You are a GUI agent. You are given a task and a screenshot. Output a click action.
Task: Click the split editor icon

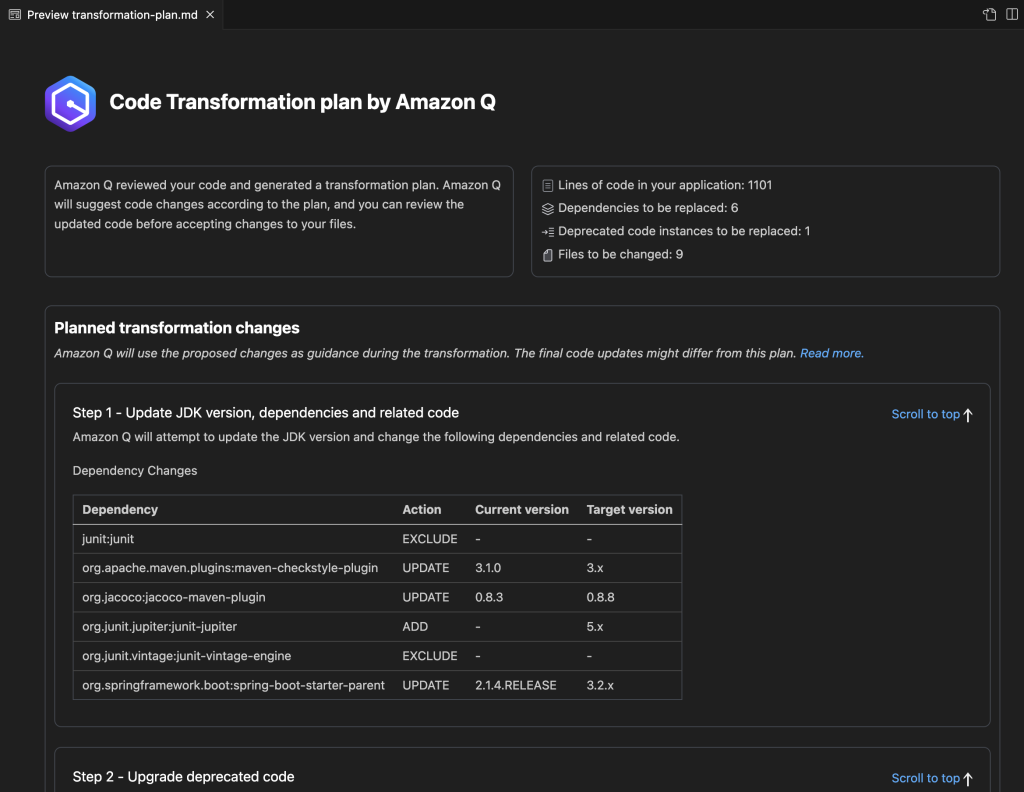[1010, 15]
